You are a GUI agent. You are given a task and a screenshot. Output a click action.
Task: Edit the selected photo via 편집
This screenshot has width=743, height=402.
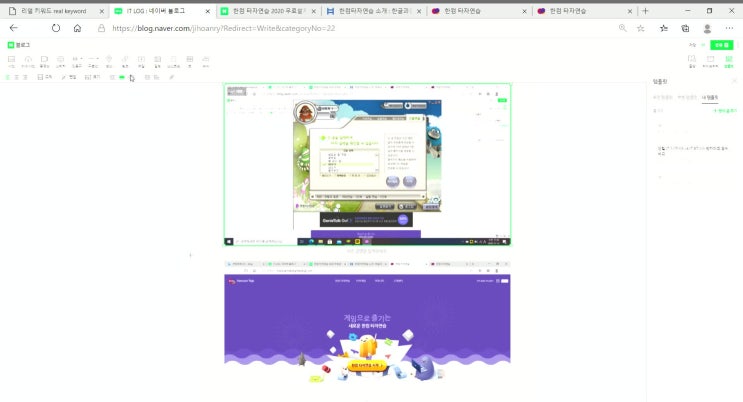pos(69,77)
